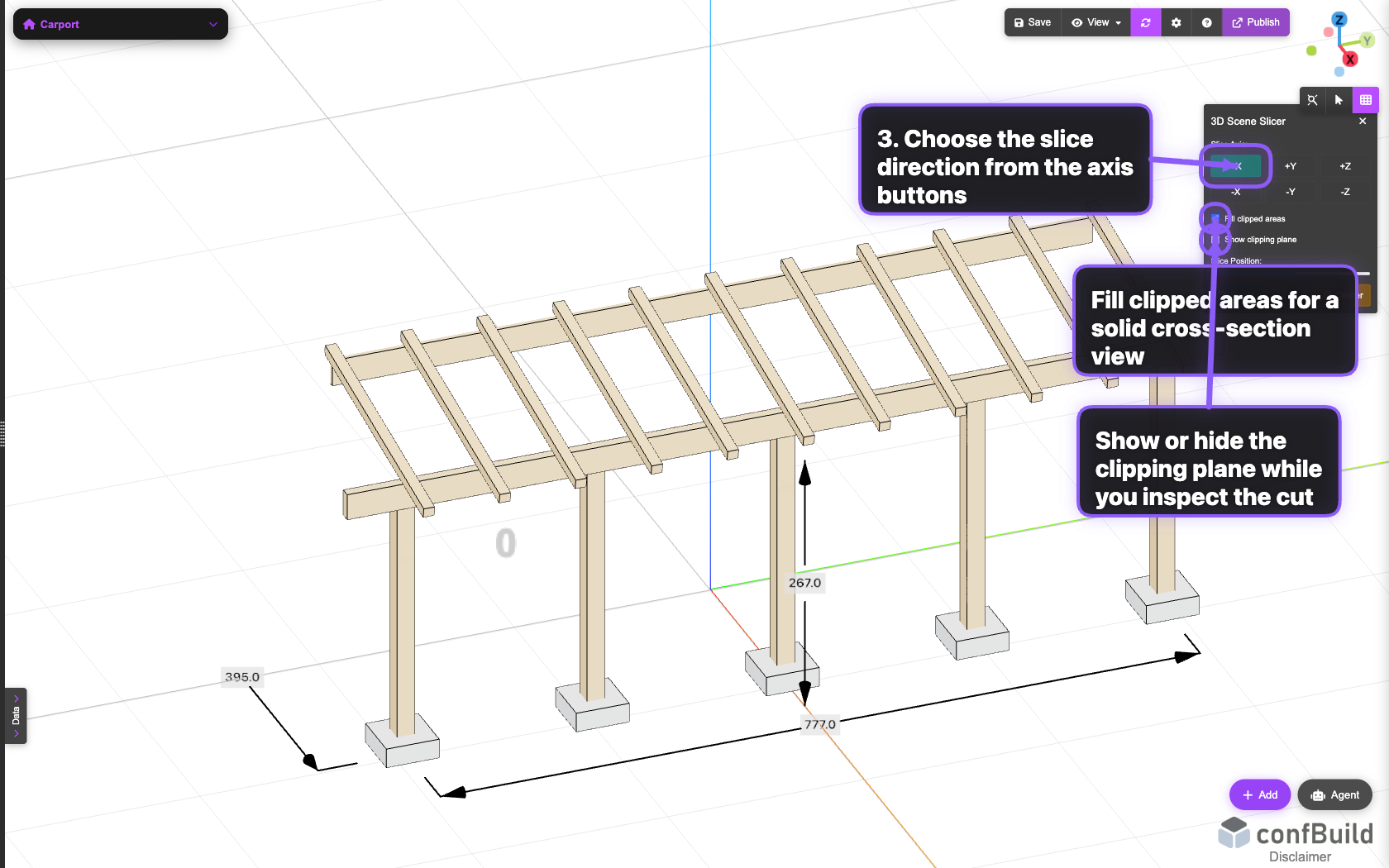The image size is (1389, 868).
Task: Activate the measurement tool icon
Action: tap(1312, 99)
